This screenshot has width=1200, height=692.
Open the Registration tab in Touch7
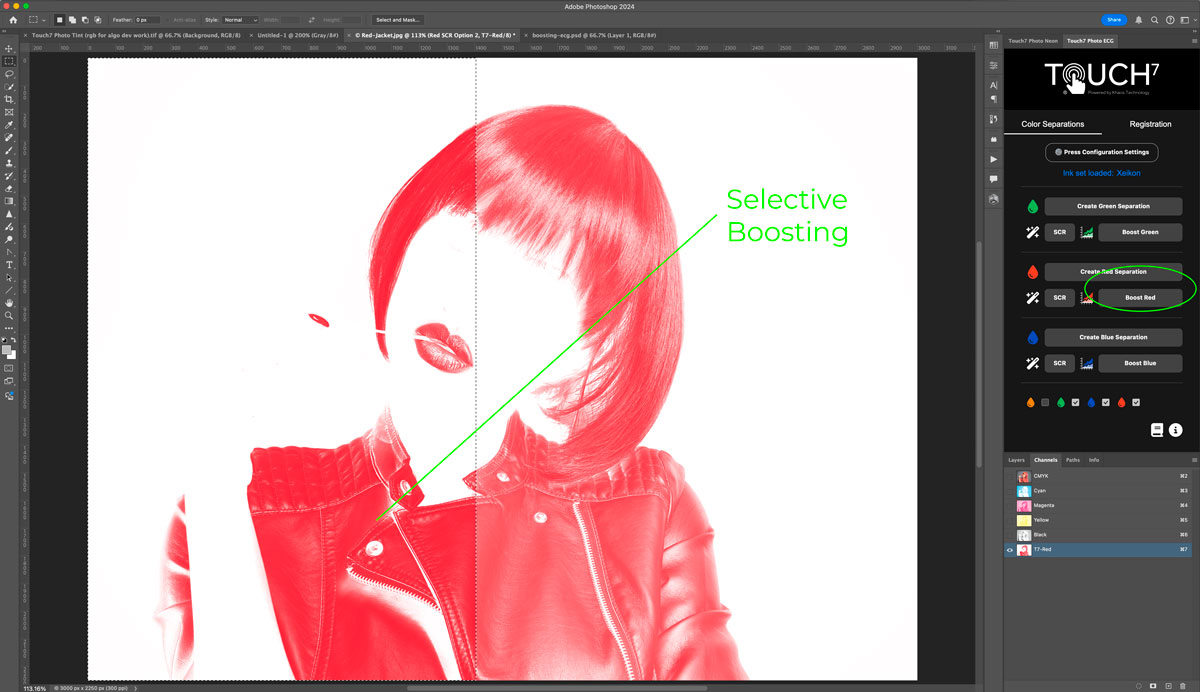1150,124
